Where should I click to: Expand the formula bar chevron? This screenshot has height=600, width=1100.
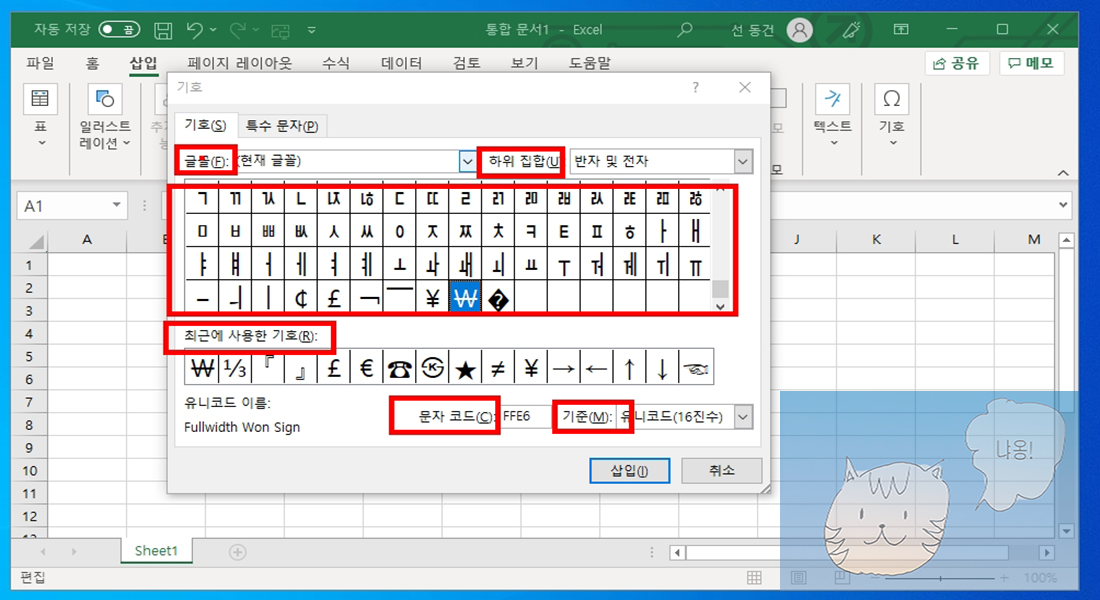(1064, 205)
